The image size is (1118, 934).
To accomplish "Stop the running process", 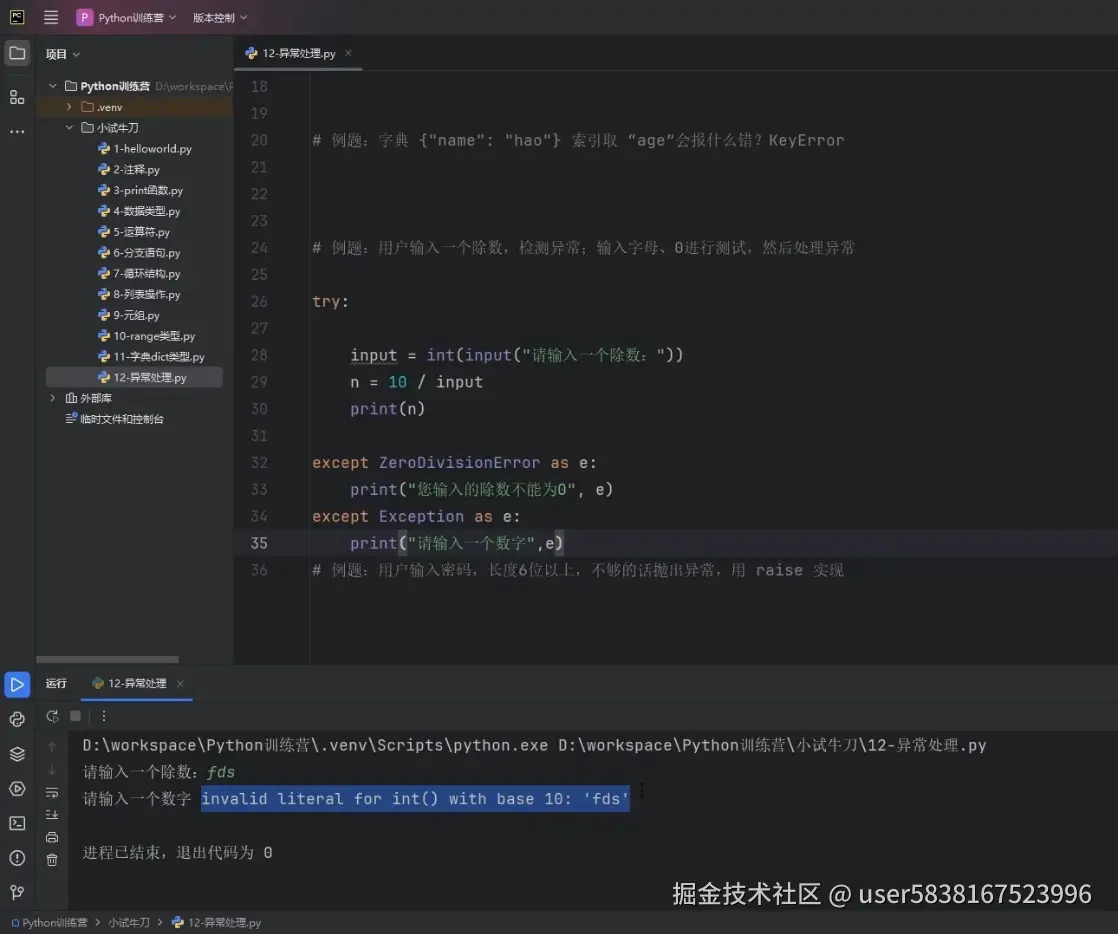I will coord(76,716).
